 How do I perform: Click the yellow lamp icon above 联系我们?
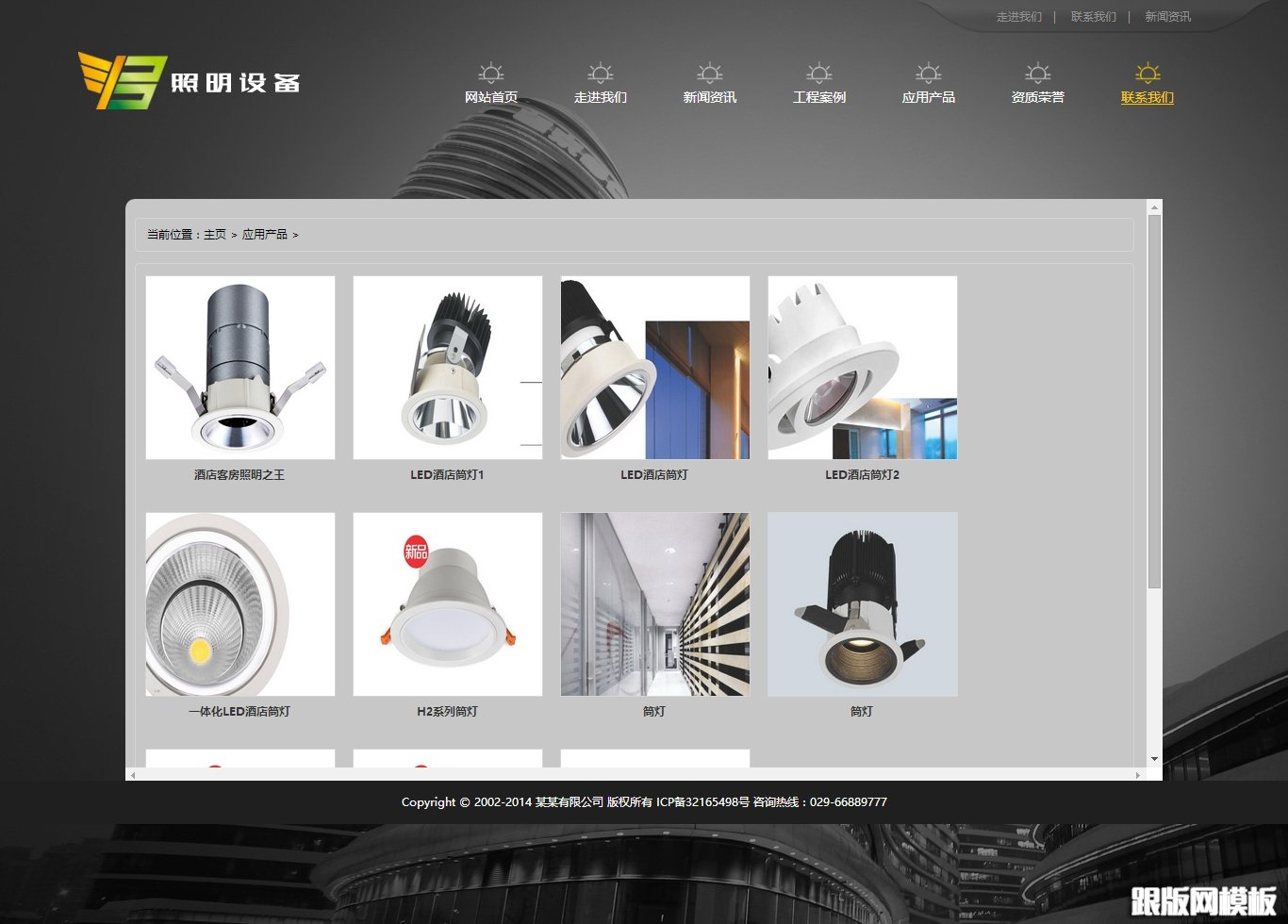coord(1148,74)
